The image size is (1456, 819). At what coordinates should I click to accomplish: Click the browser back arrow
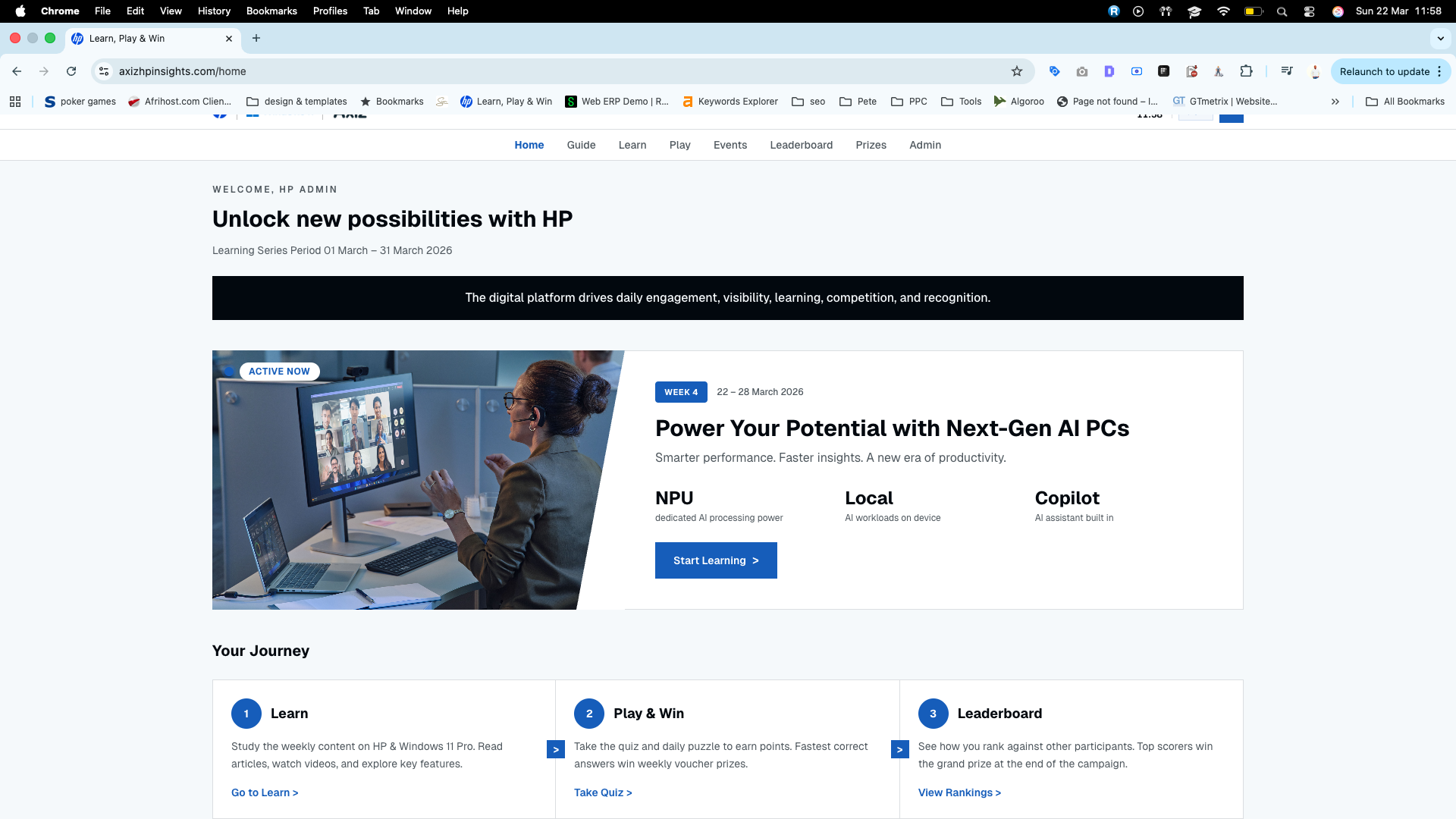tap(17, 71)
